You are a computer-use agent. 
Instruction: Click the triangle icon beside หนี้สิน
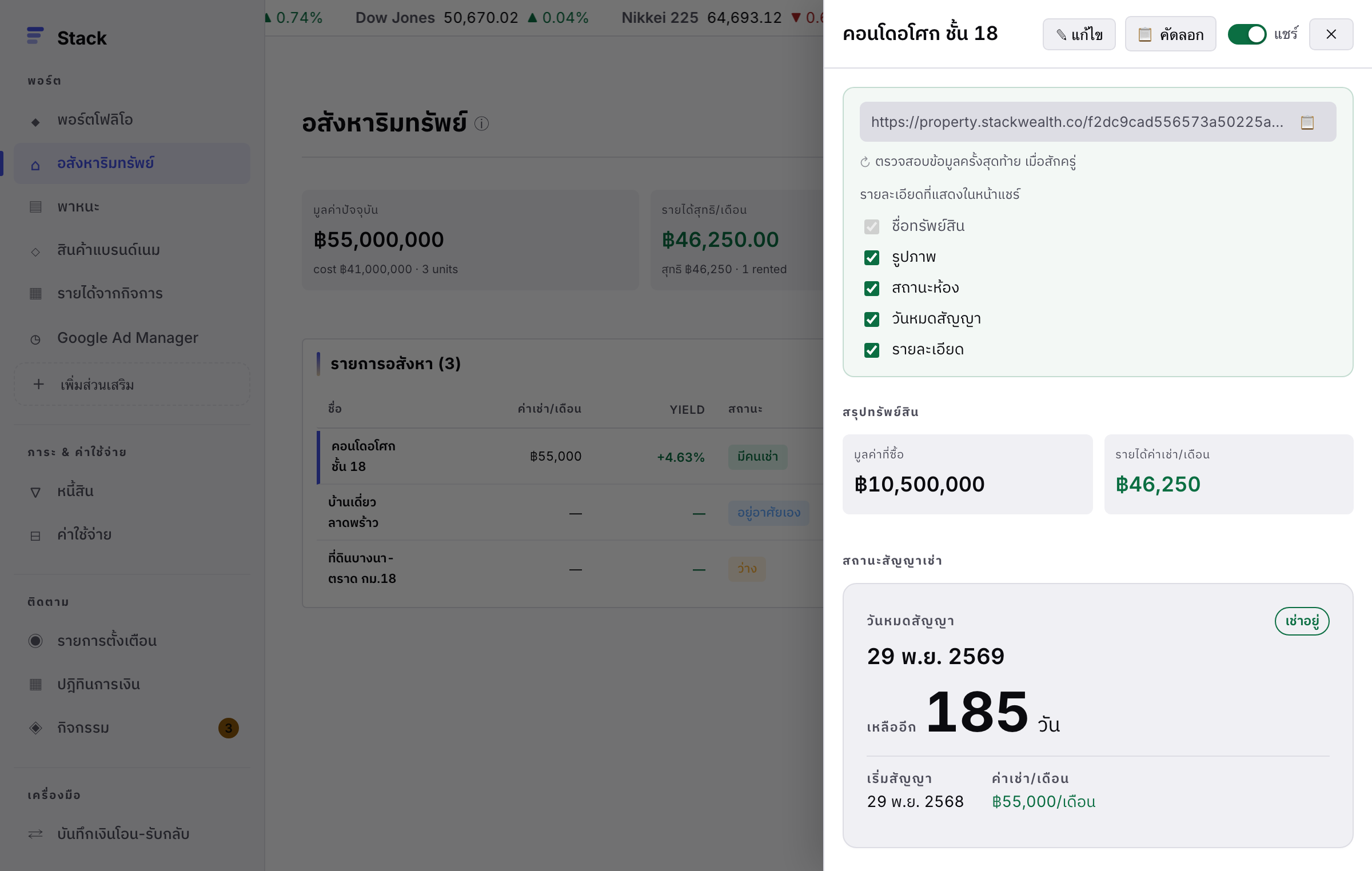(35, 492)
